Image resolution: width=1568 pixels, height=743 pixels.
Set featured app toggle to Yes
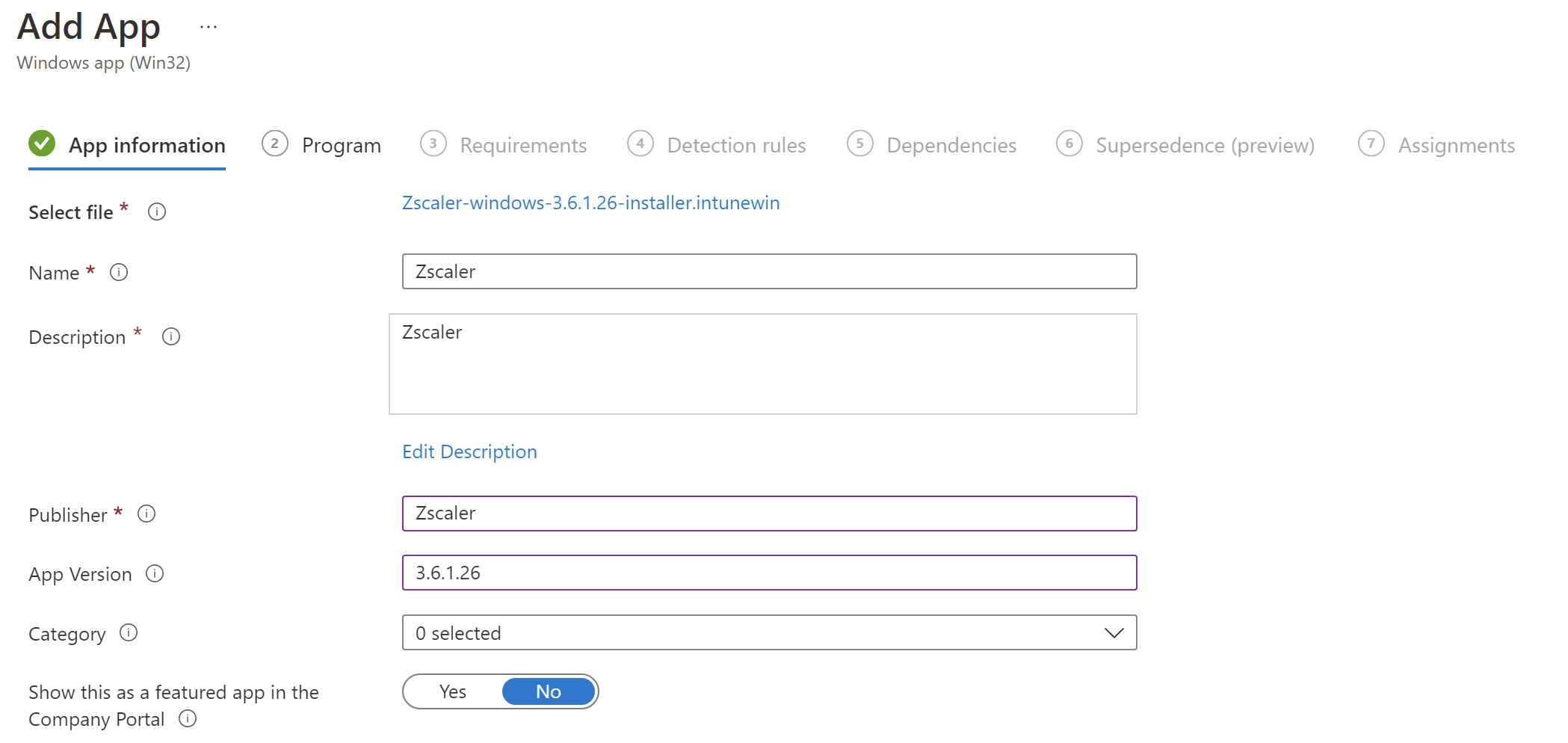[x=452, y=691]
